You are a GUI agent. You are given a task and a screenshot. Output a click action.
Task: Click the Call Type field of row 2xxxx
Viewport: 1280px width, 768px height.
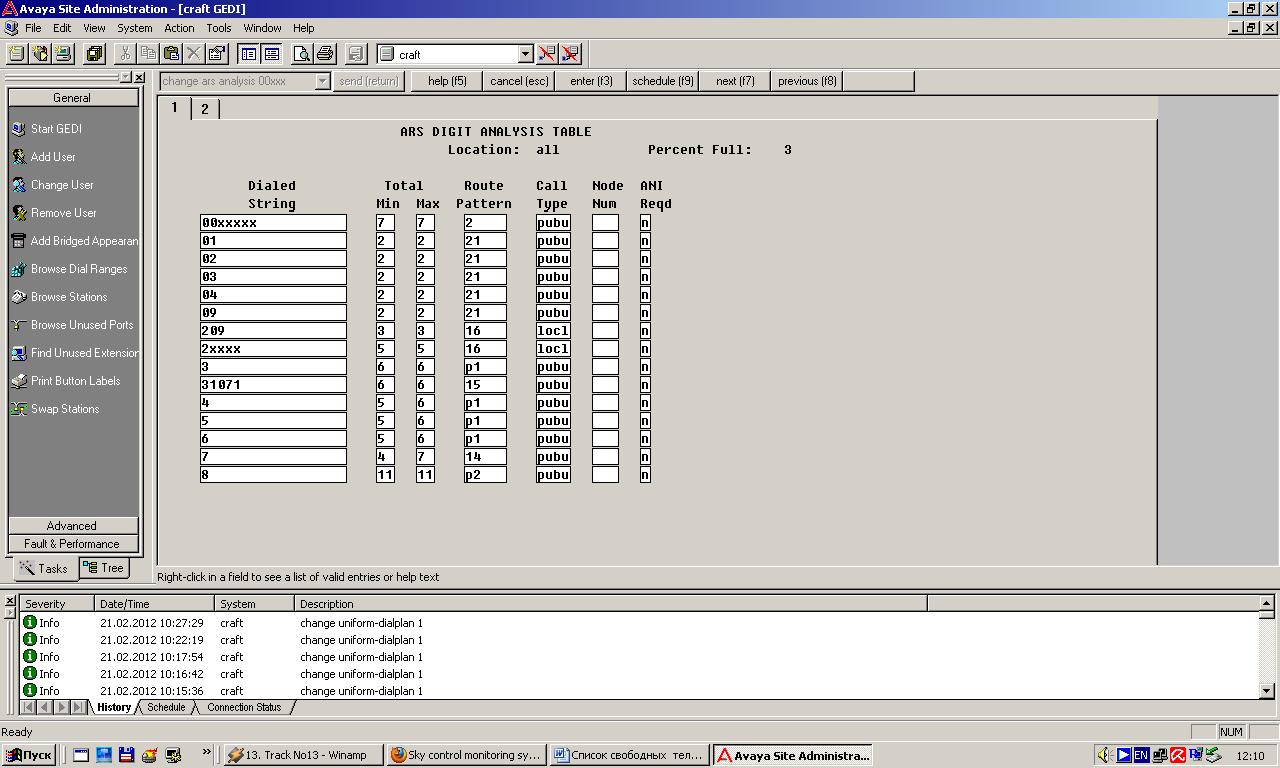[553, 349]
